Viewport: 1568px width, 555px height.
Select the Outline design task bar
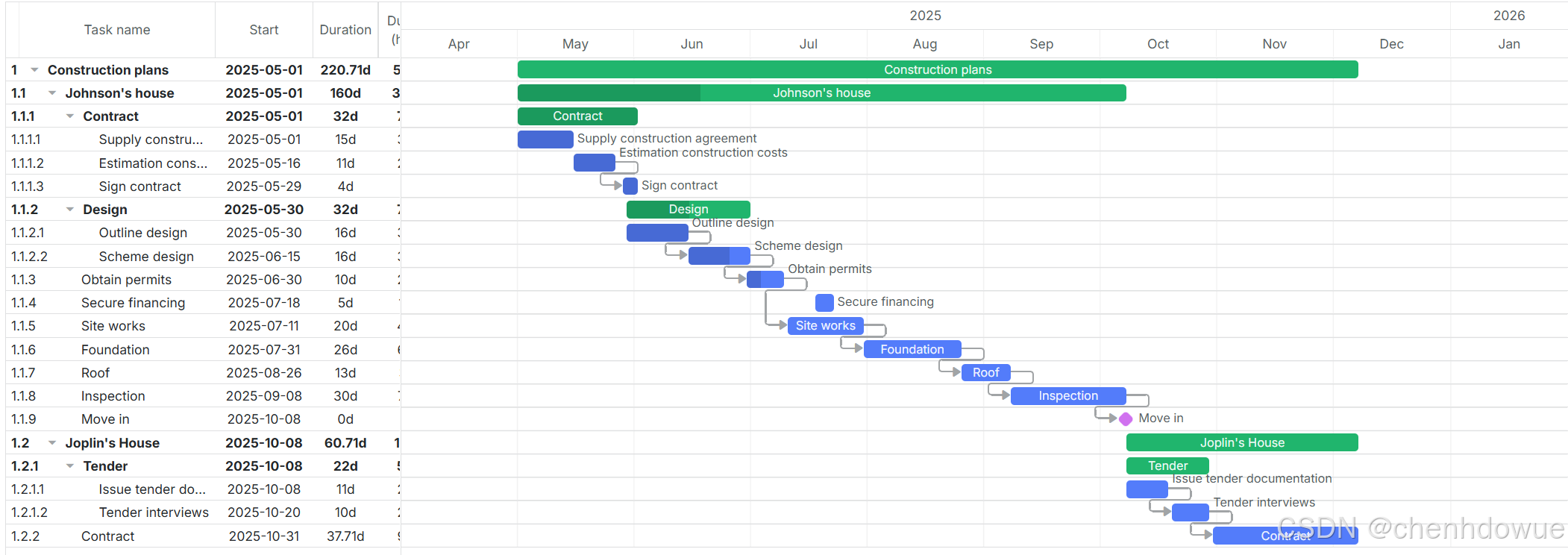pos(657,233)
